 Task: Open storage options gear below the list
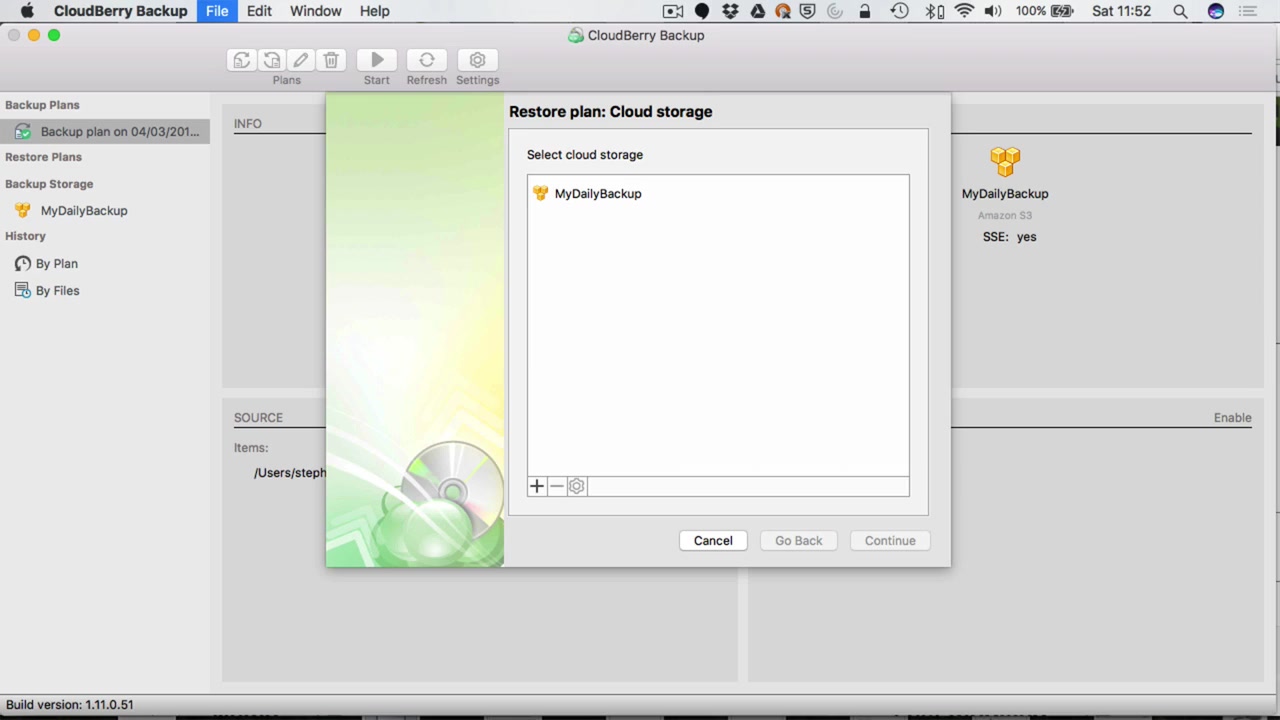click(x=577, y=486)
